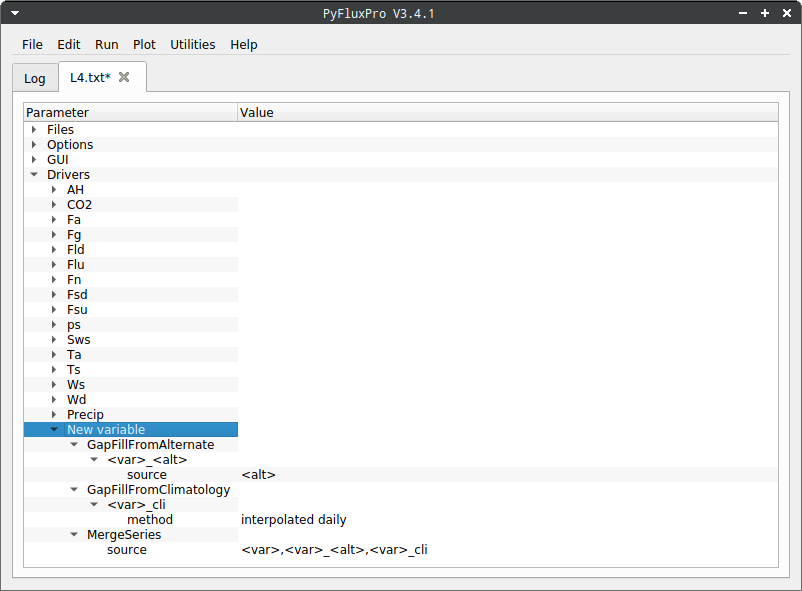Select the Fsd driver label
802x591 pixels.
tap(77, 295)
